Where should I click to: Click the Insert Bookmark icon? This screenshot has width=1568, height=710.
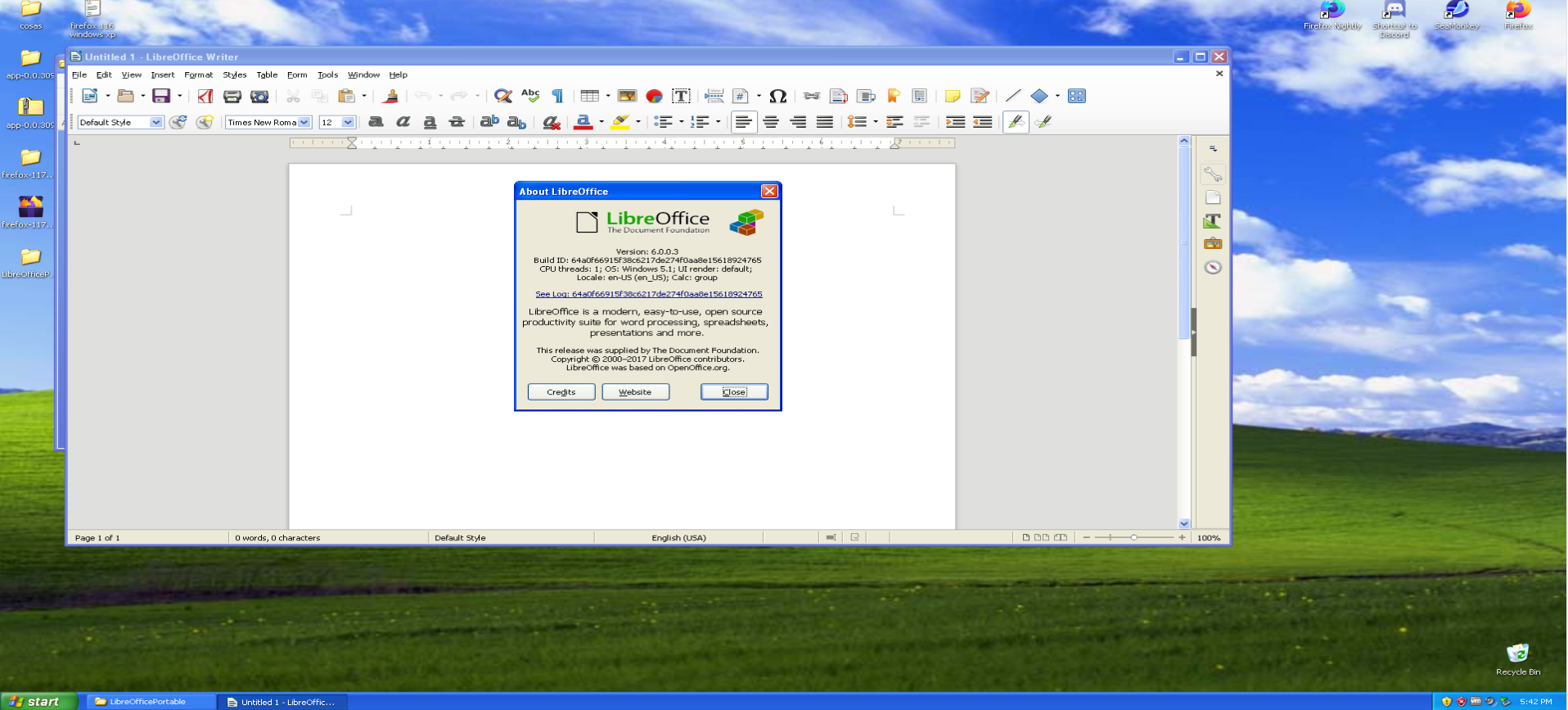click(x=893, y=96)
